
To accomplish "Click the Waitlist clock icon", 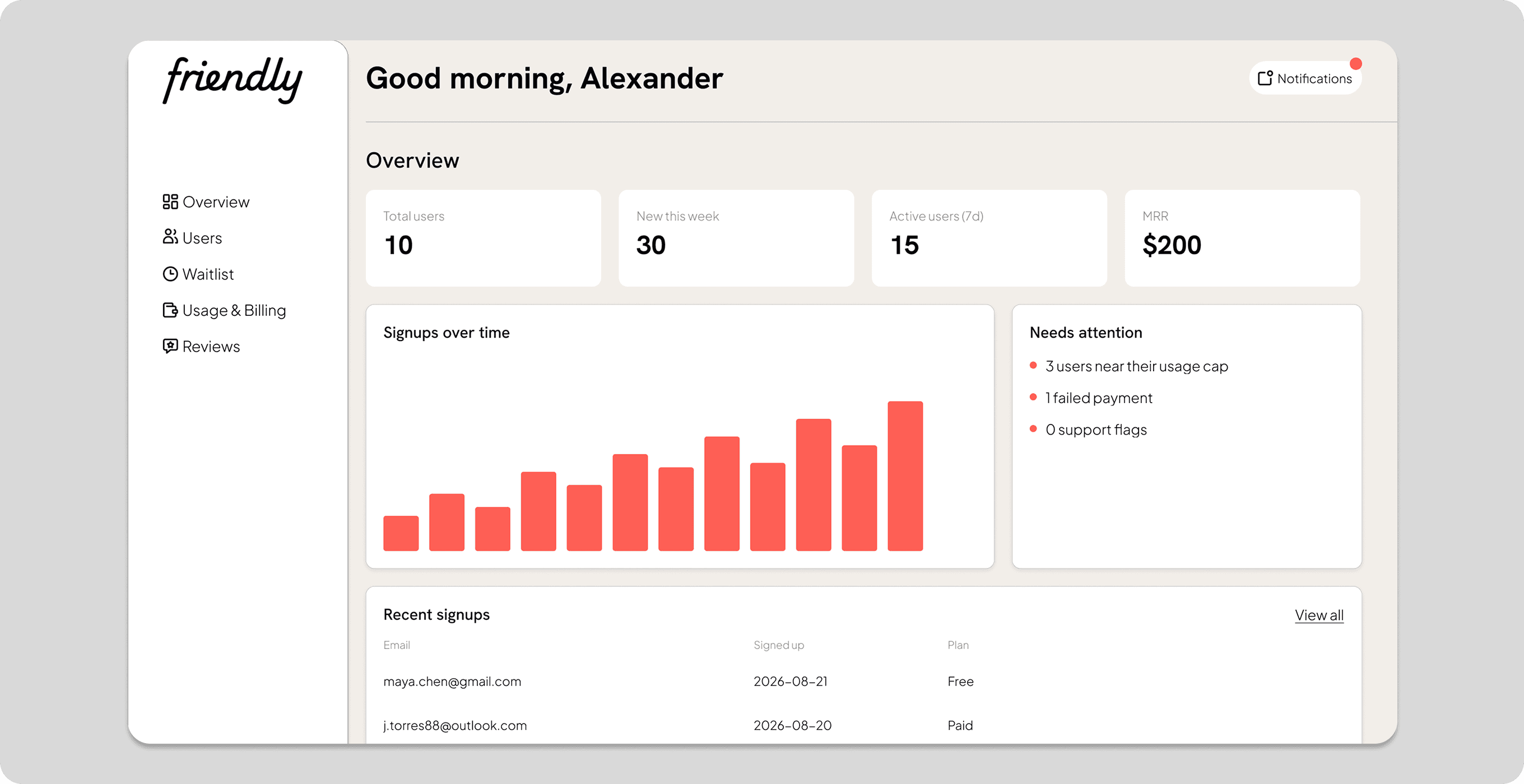I will point(170,274).
